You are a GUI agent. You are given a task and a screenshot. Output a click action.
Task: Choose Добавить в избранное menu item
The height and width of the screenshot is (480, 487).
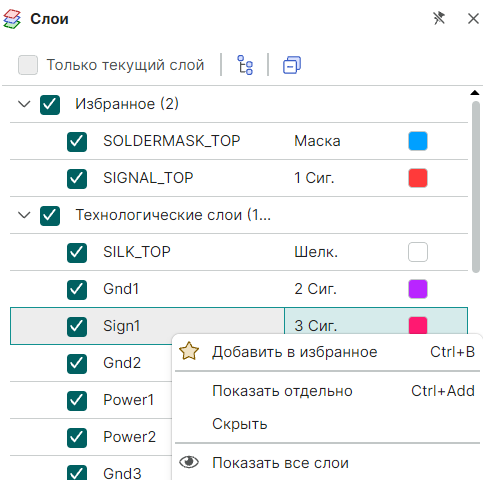point(327,352)
